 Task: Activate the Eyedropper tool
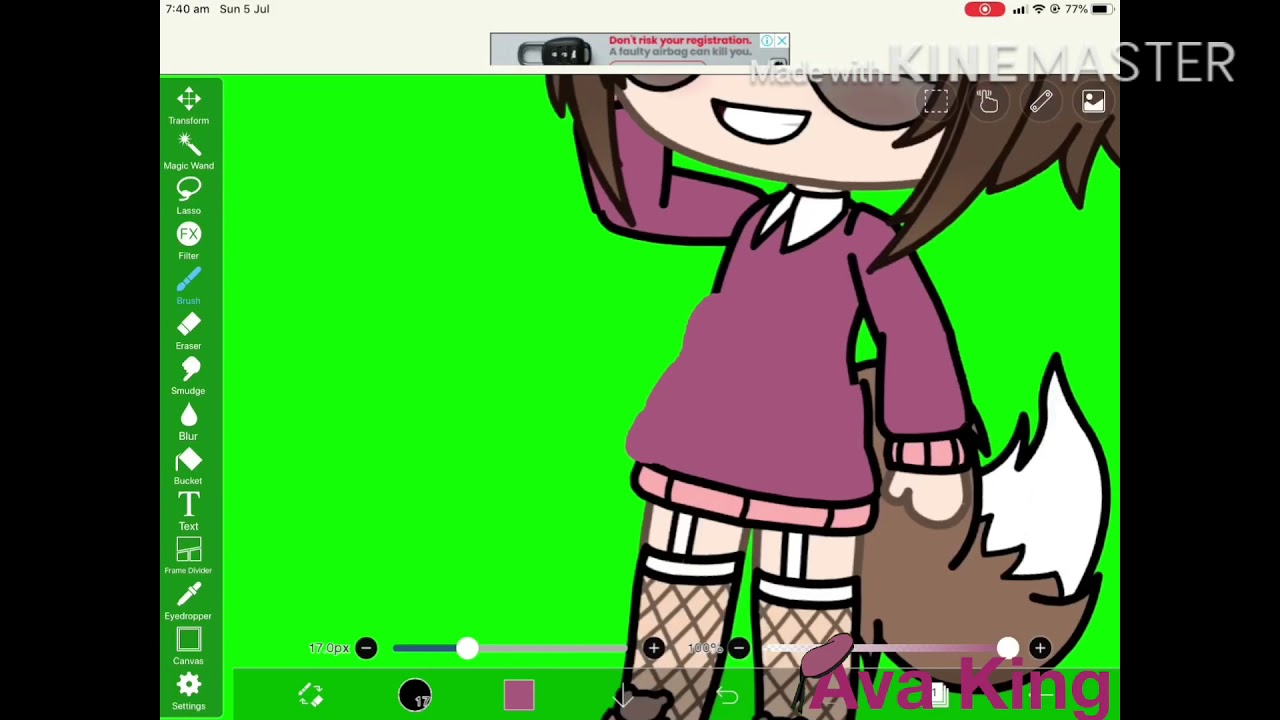point(188,601)
